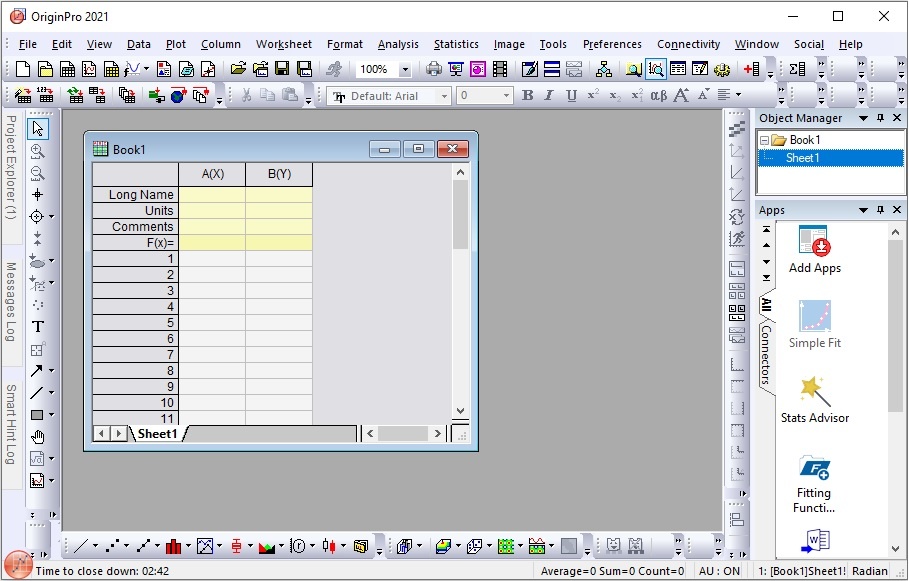Open the Fitting Function app
909x581 pixels.
[x=815, y=484]
